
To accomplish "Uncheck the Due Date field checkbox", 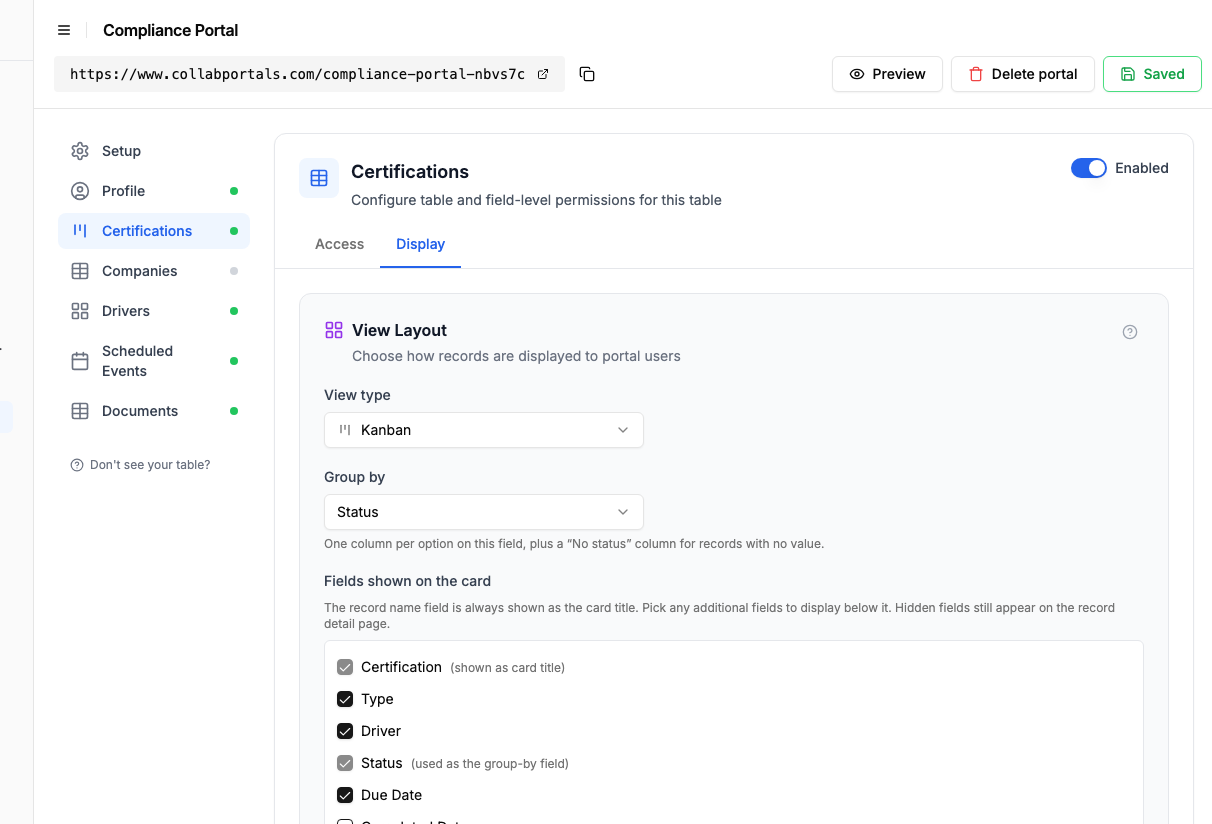I will 345,795.
